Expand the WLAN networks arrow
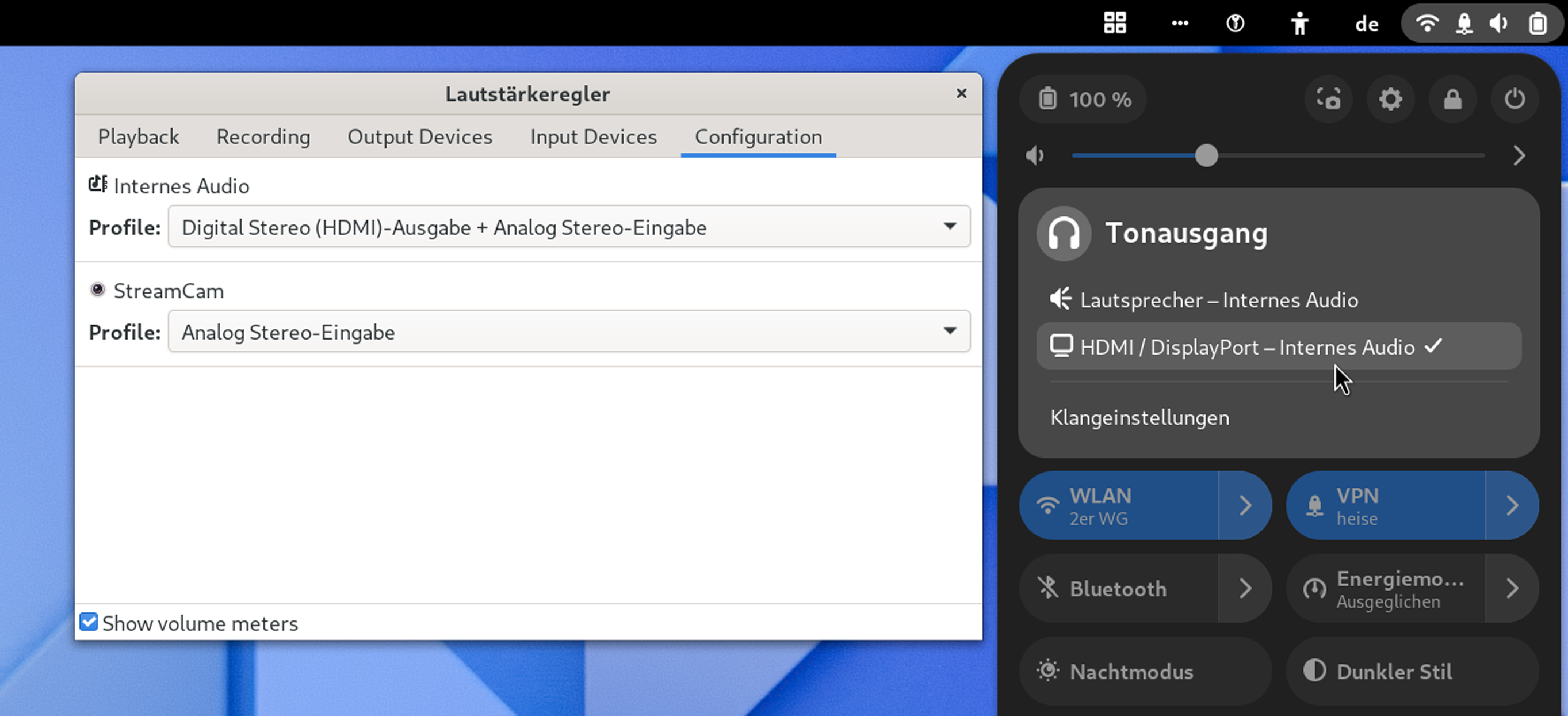This screenshot has width=1568, height=716. [x=1245, y=505]
